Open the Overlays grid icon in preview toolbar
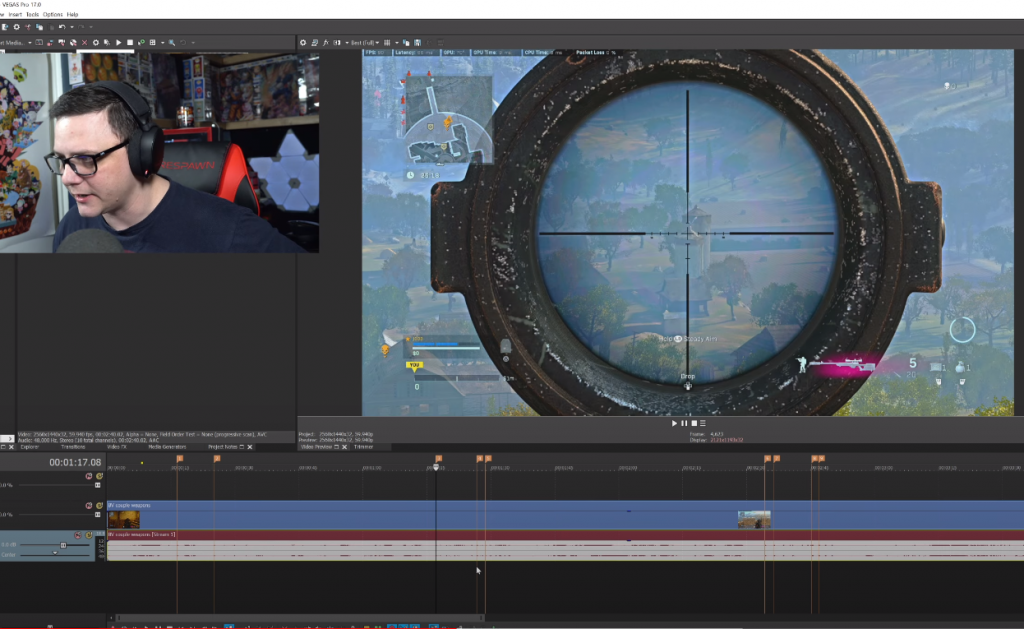This screenshot has width=1024, height=629. coord(387,42)
